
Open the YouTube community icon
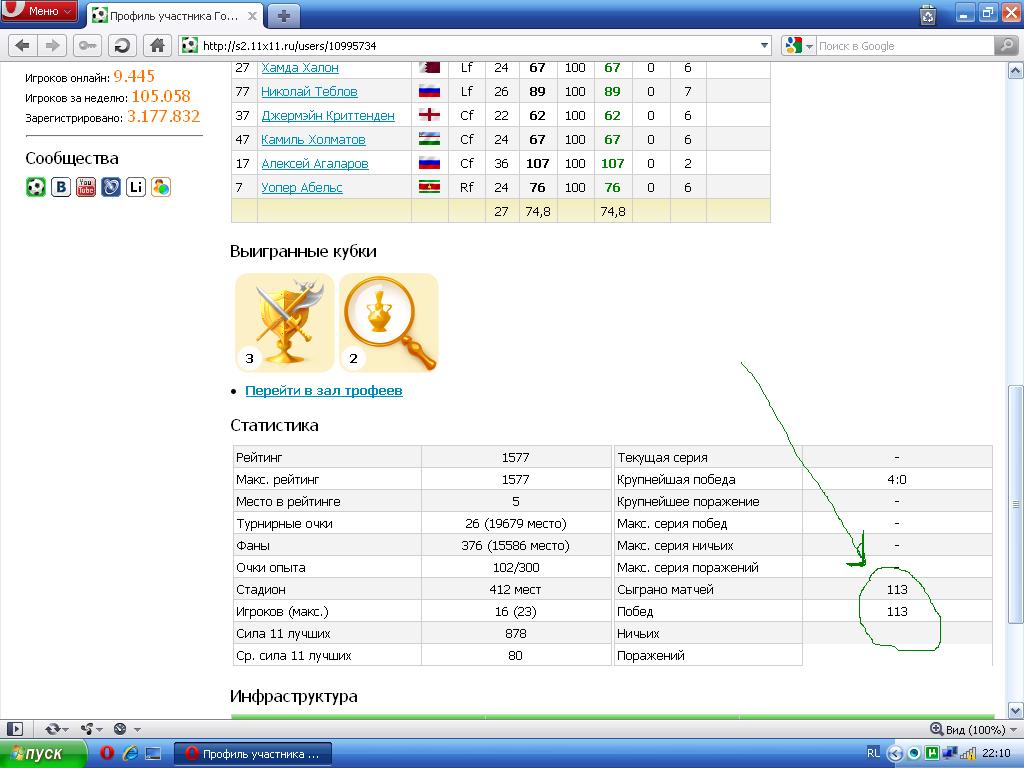point(86,187)
